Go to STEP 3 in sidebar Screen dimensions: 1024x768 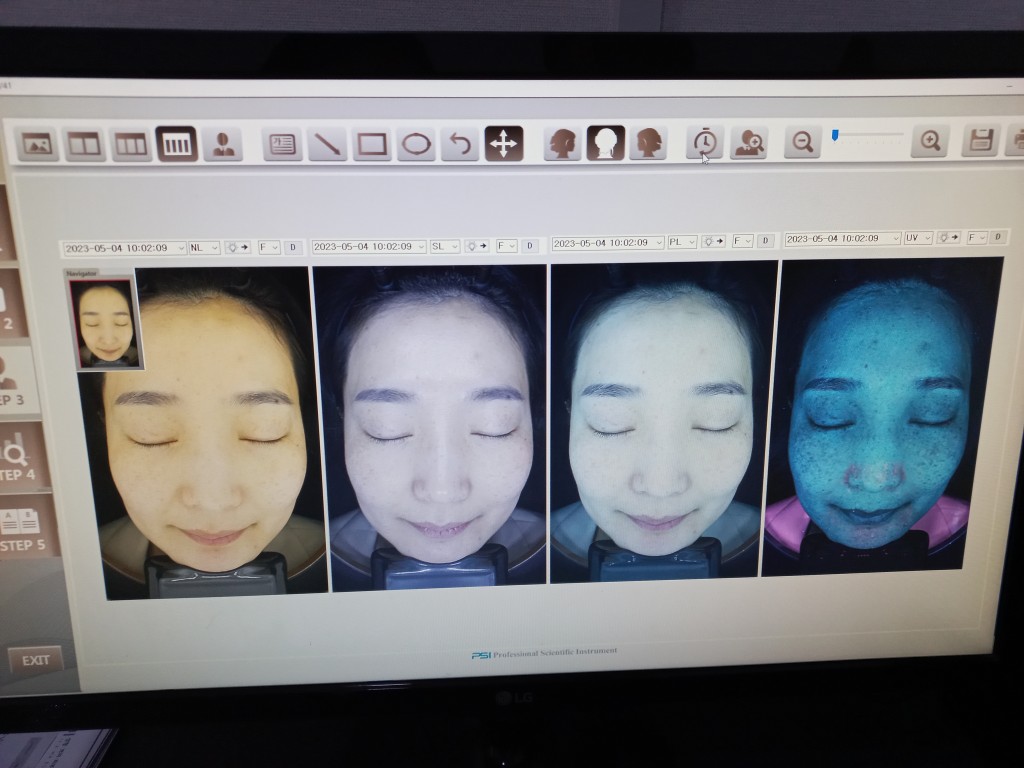click(x=17, y=381)
